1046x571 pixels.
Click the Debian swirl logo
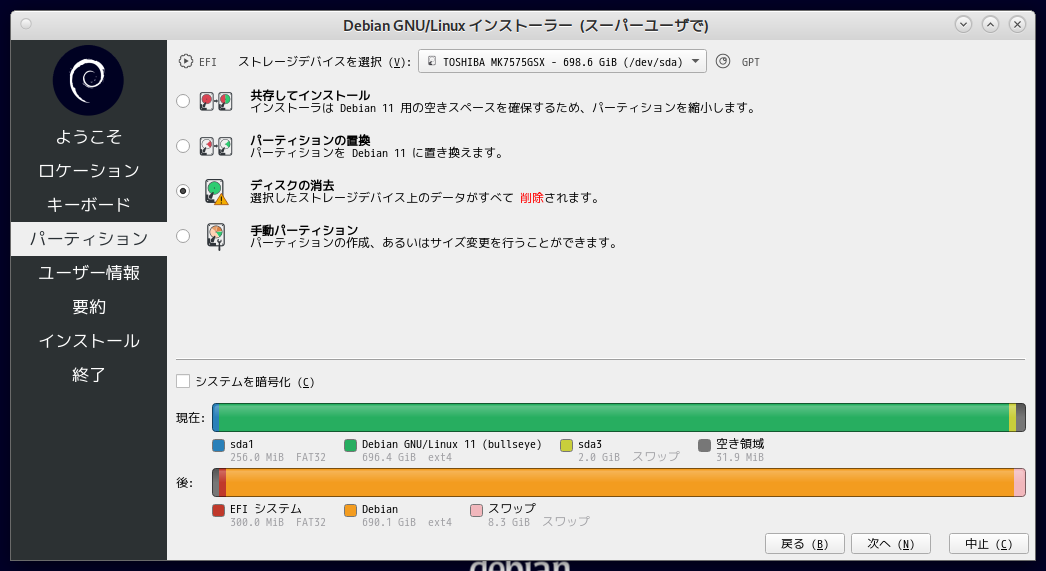click(x=88, y=80)
